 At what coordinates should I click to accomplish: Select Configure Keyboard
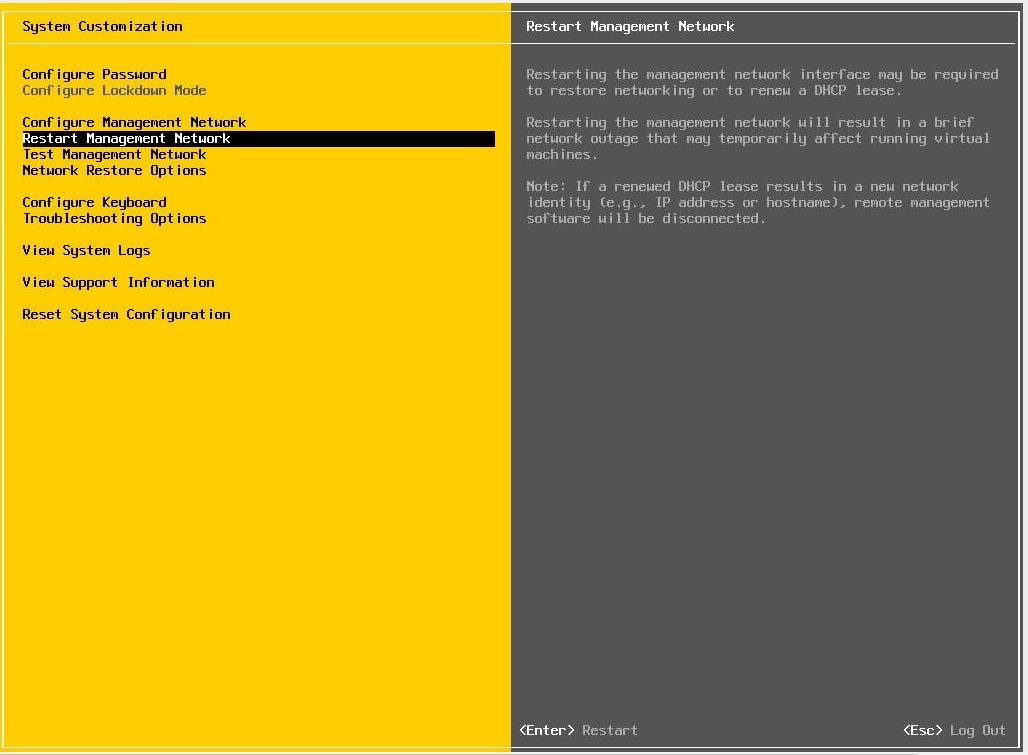pyautogui.click(x=94, y=202)
